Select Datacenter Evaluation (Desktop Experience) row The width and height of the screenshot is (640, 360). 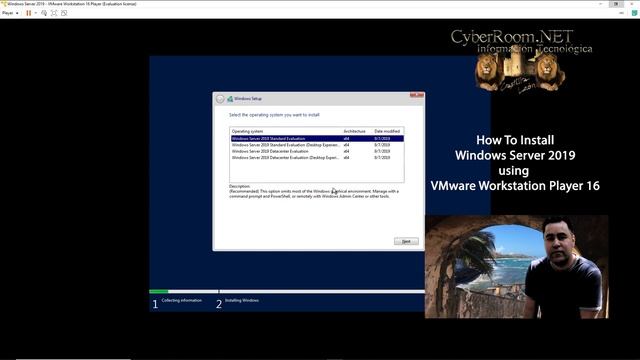317,158
